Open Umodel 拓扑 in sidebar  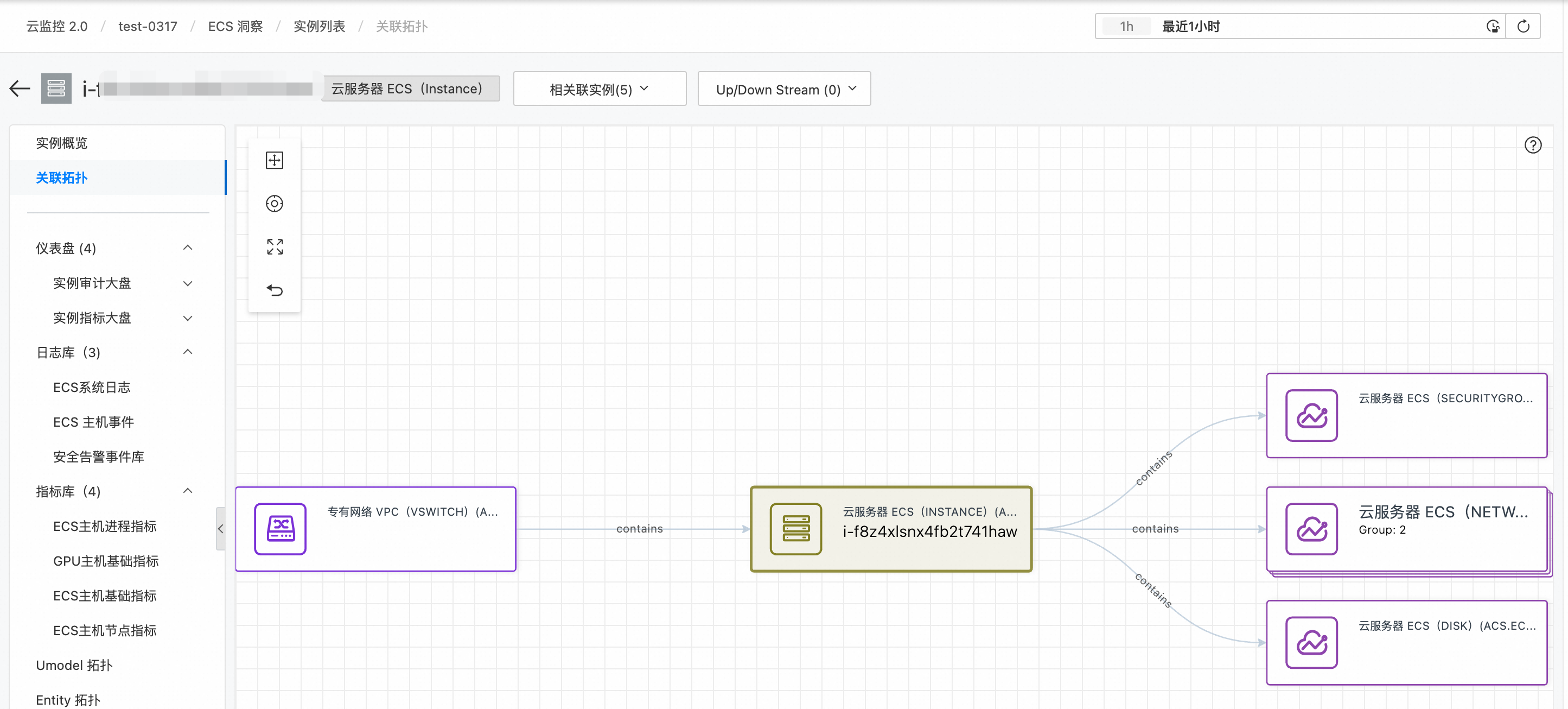[x=74, y=665]
